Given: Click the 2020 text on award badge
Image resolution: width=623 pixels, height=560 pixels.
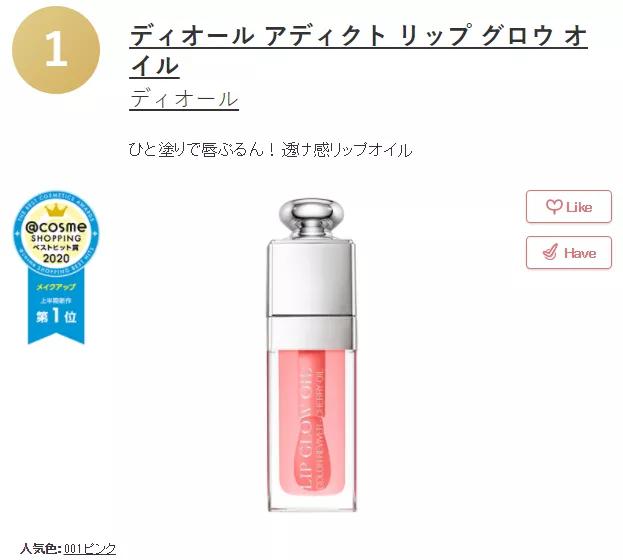Looking at the screenshot, I should pyautogui.click(x=56, y=258).
